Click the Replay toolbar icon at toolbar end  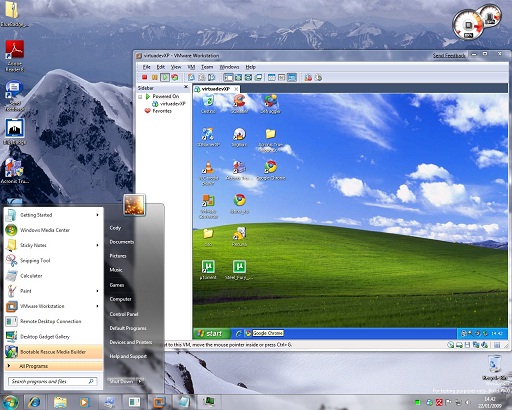pos(318,77)
